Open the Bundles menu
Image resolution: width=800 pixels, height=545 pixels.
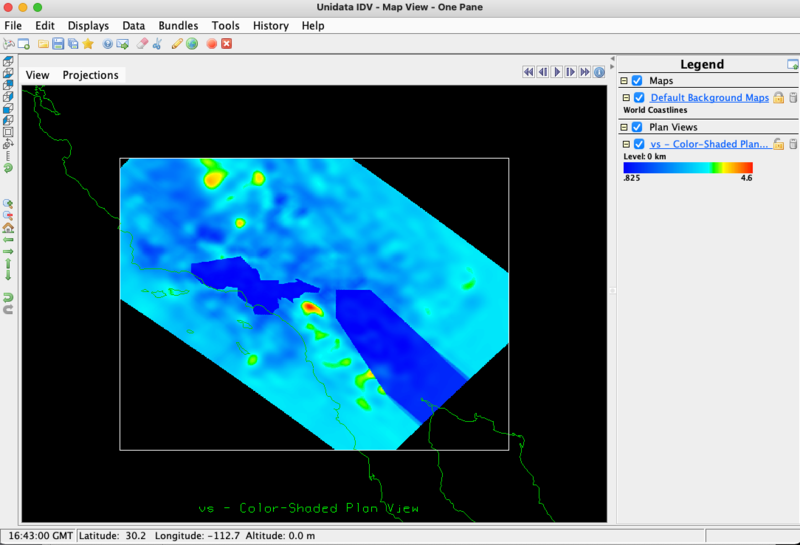[178, 26]
